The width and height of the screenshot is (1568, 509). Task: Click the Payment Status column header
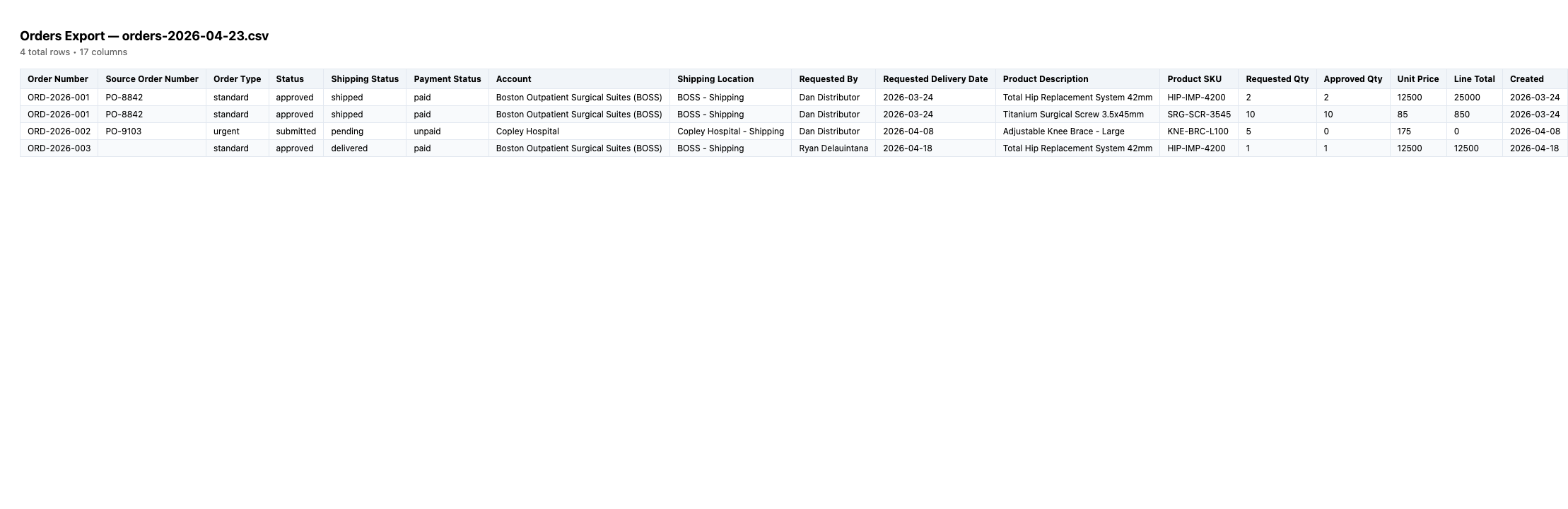pyautogui.click(x=447, y=79)
